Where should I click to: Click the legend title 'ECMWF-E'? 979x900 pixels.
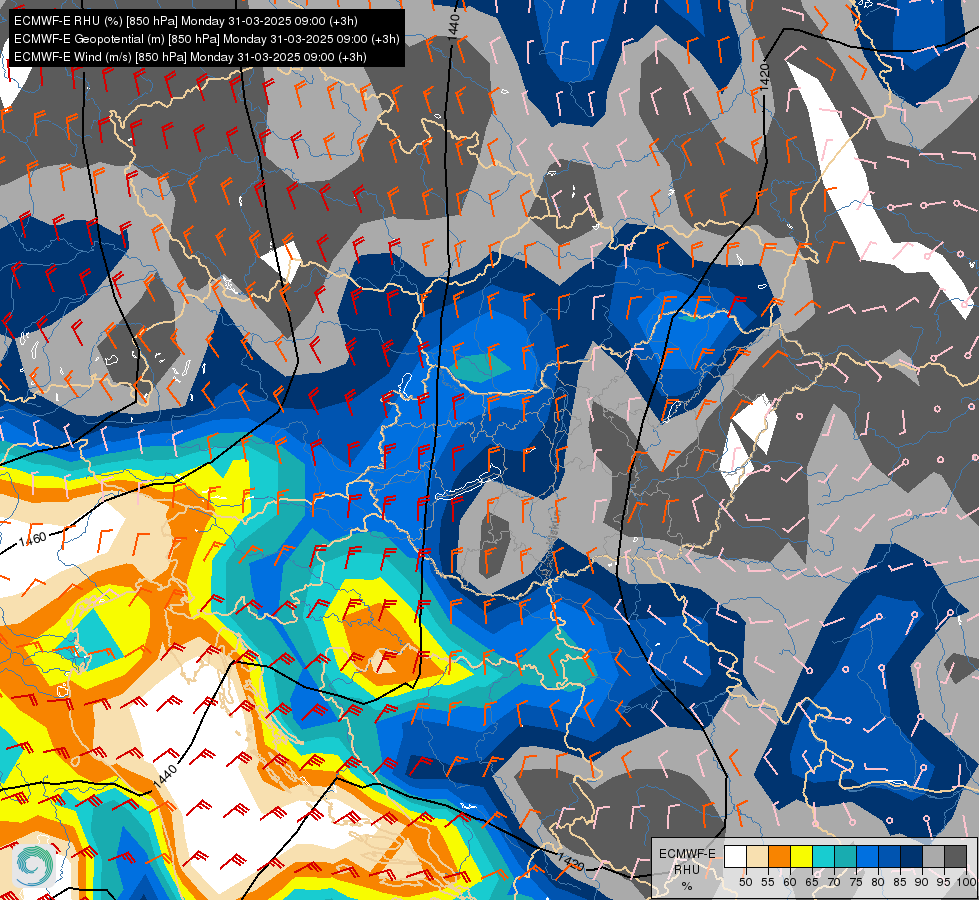tap(687, 854)
